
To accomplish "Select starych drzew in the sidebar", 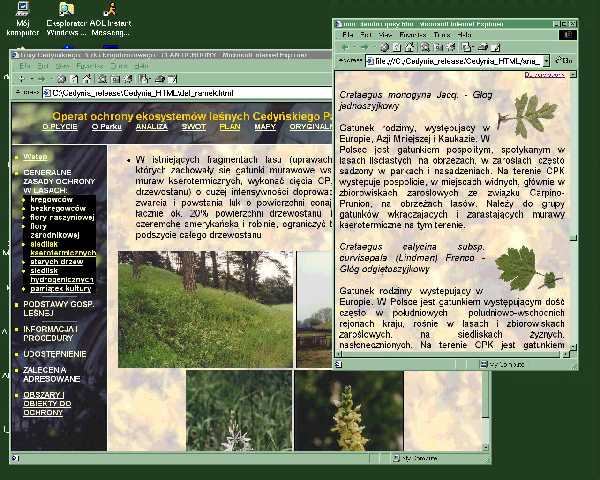I will point(57,262).
